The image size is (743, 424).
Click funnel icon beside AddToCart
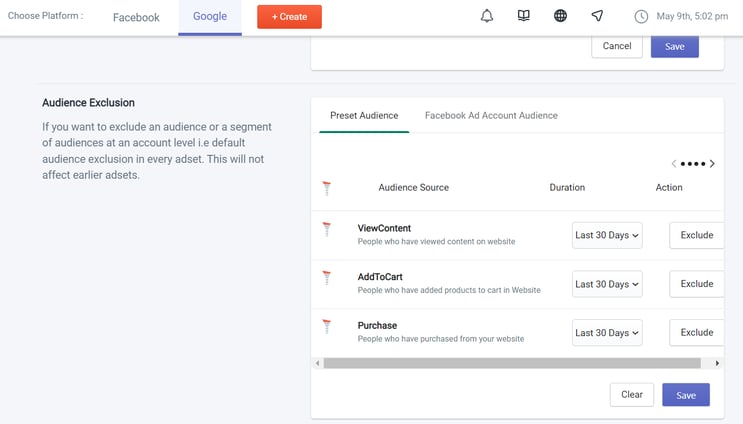pos(327,278)
